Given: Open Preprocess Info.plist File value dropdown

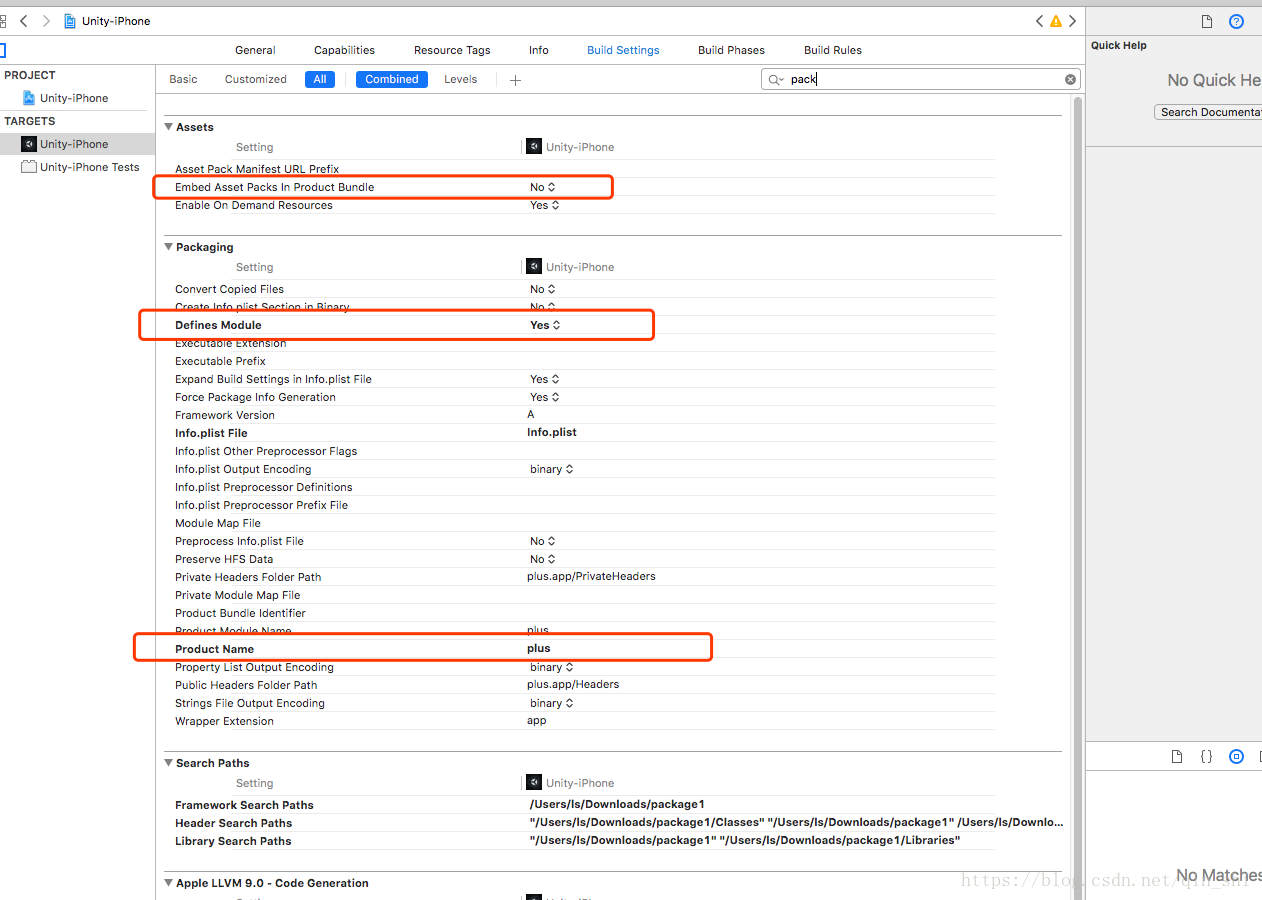Looking at the screenshot, I should coord(542,541).
